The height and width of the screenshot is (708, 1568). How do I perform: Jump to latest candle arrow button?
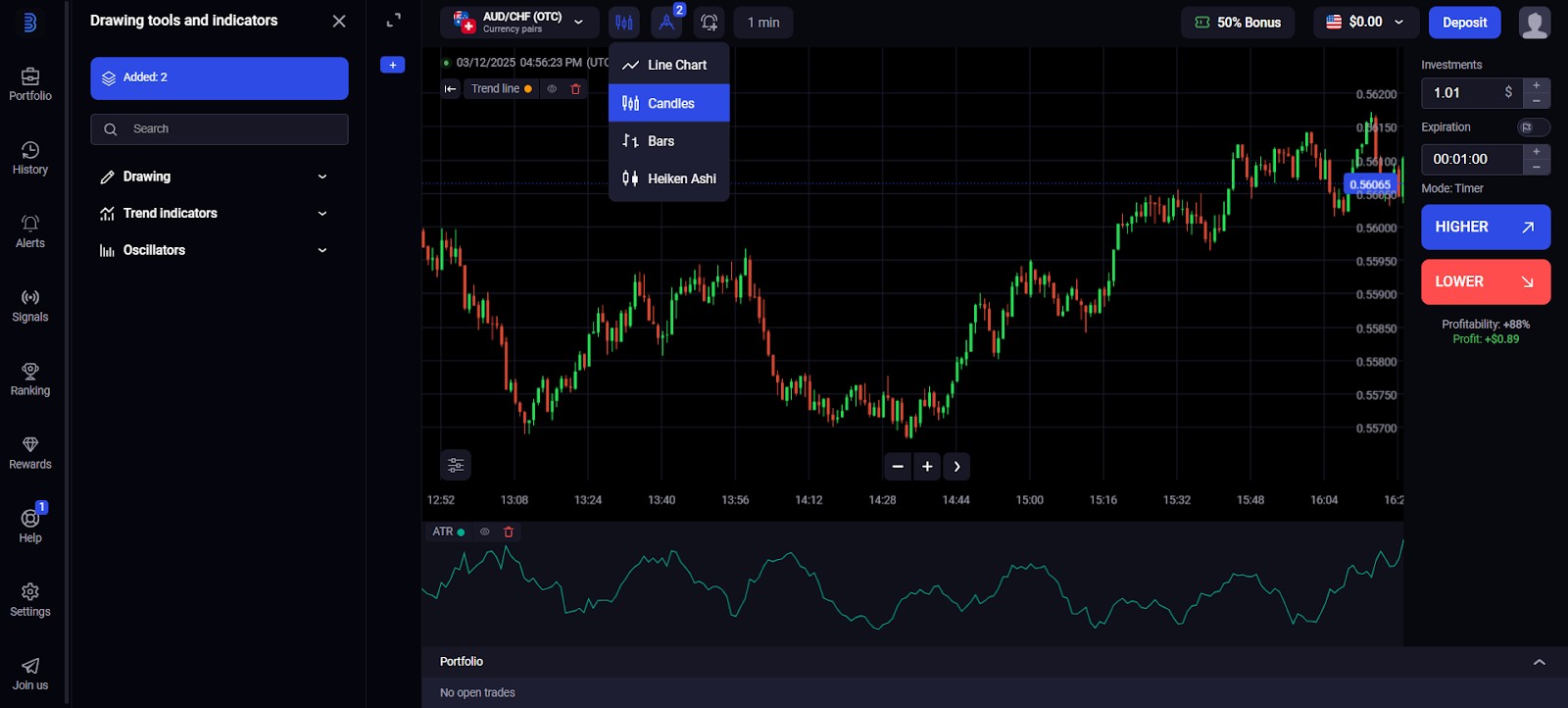tap(956, 467)
